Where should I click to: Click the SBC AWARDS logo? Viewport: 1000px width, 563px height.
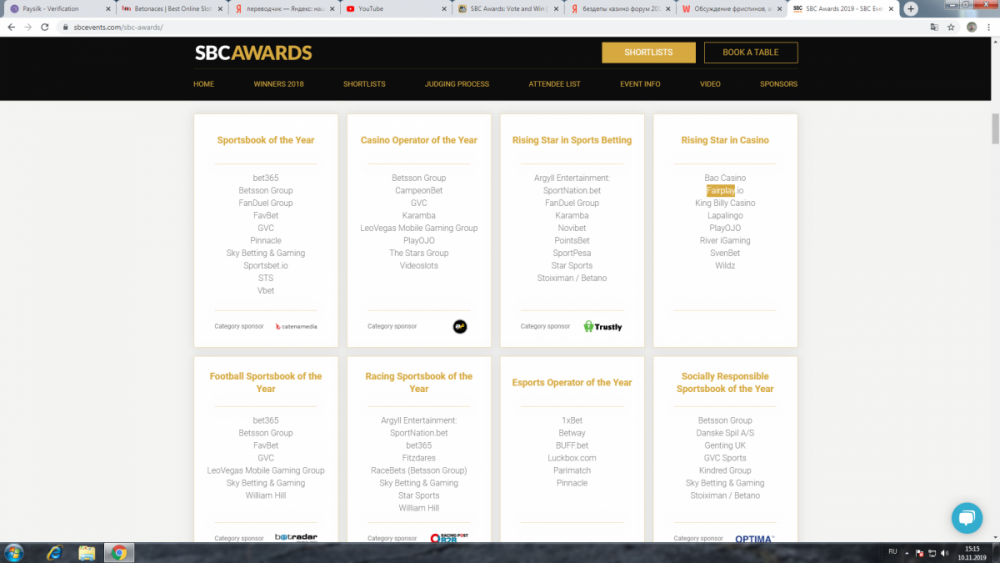pos(253,52)
